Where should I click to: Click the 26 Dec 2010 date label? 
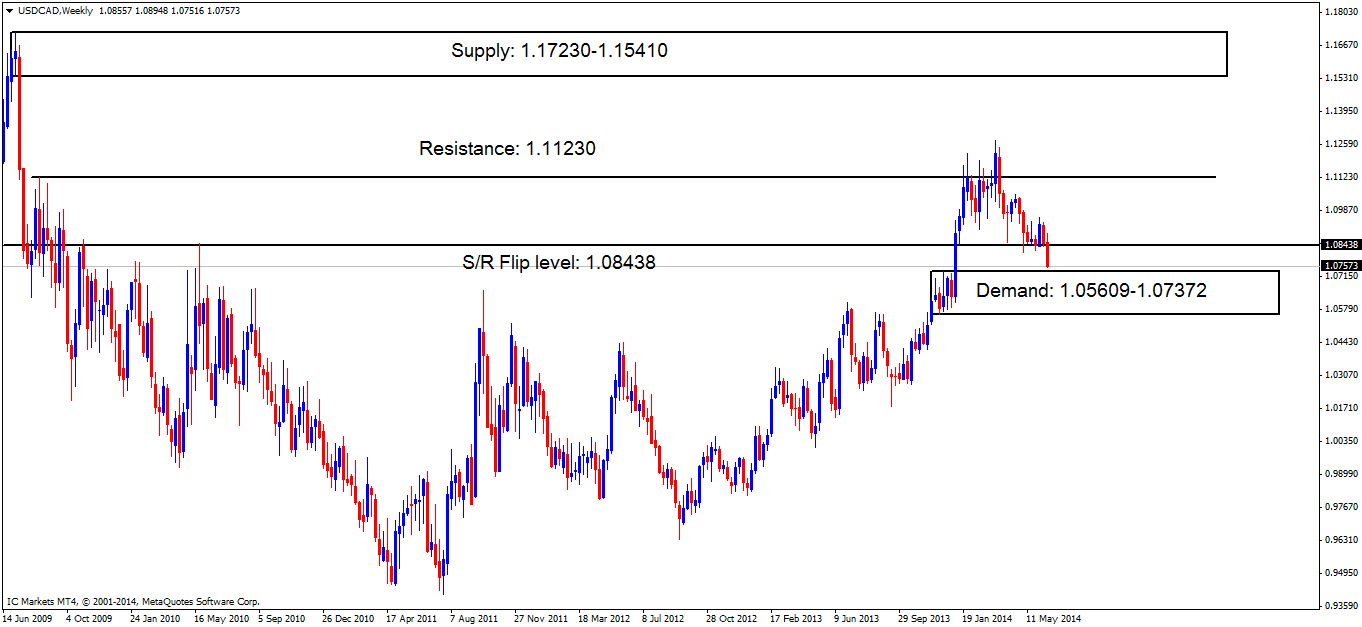tap(347, 619)
